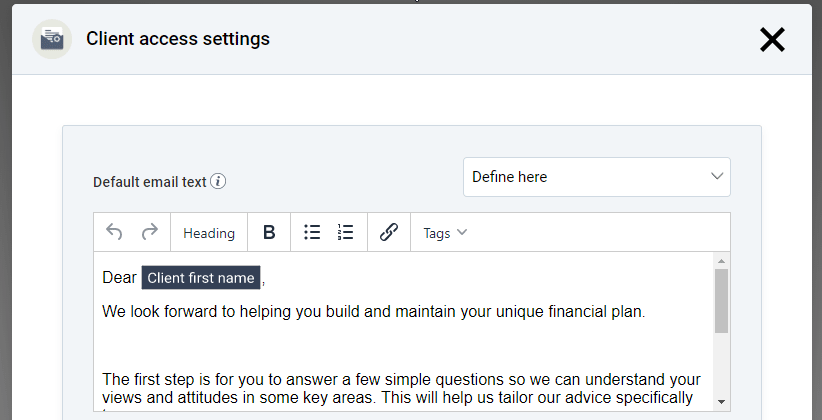Image resolution: width=822 pixels, height=420 pixels.
Task: Insert a numbered list
Action: coord(345,232)
